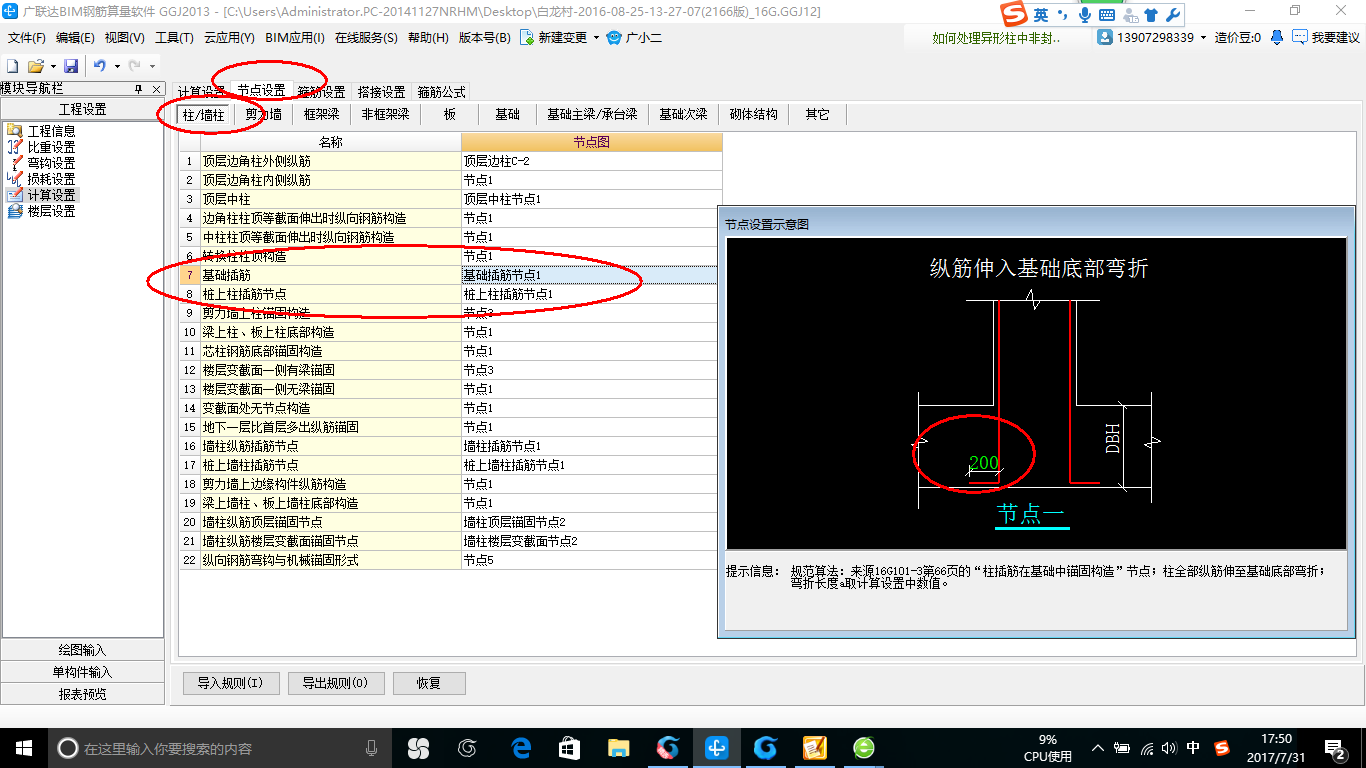This screenshot has width=1366, height=768.
Task: Click the Sogou wrench tools icon
Action: tap(1173, 15)
